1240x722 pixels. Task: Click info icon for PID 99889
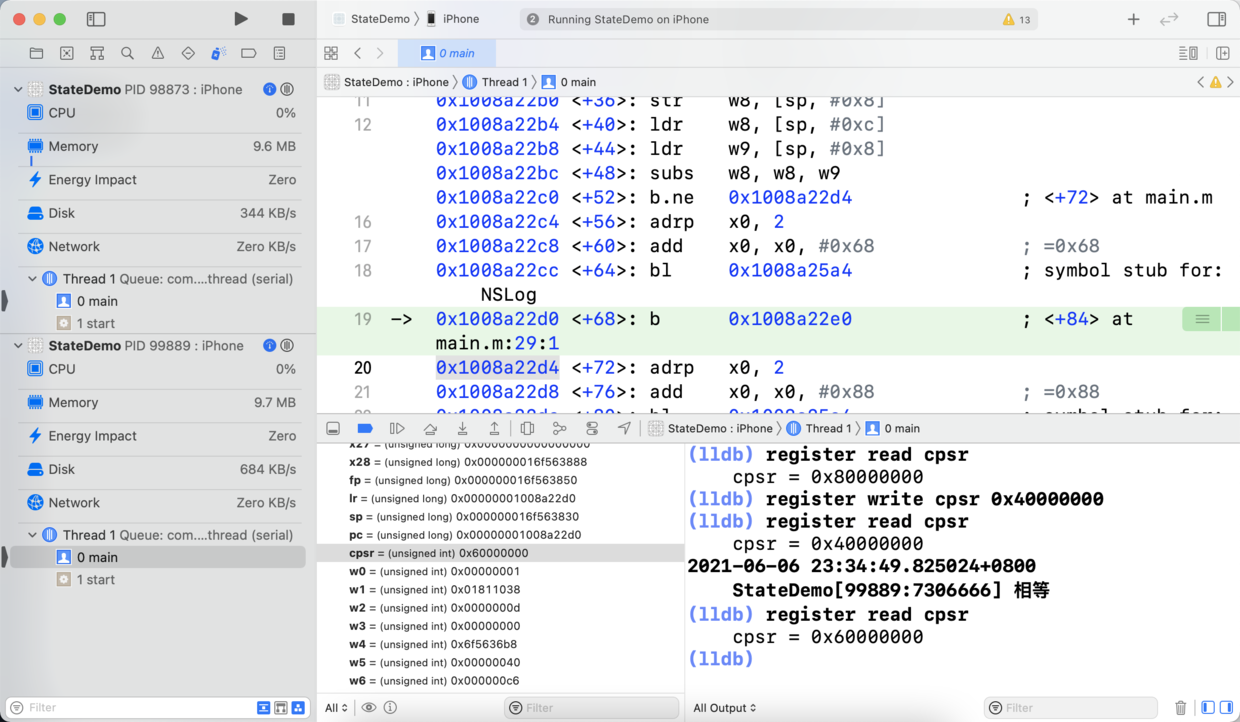[269, 345]
